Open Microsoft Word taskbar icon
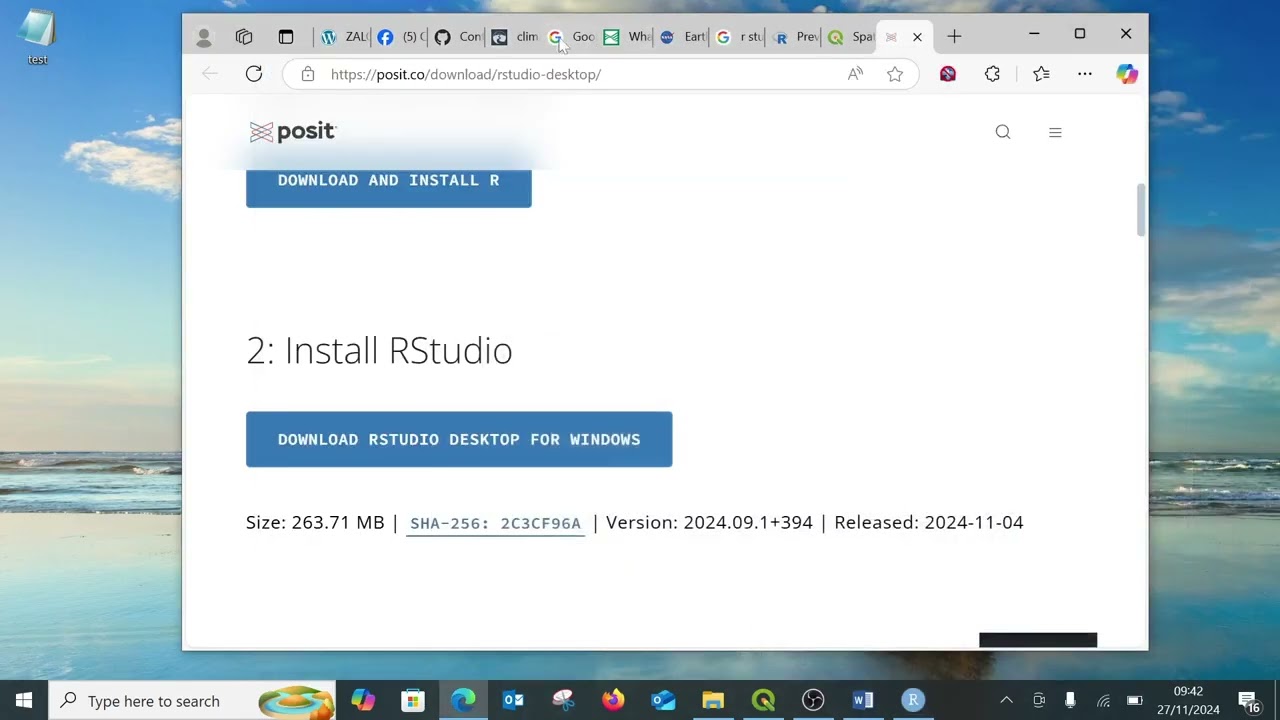Screen dimensions: 1280x720 tap(863, 700)
